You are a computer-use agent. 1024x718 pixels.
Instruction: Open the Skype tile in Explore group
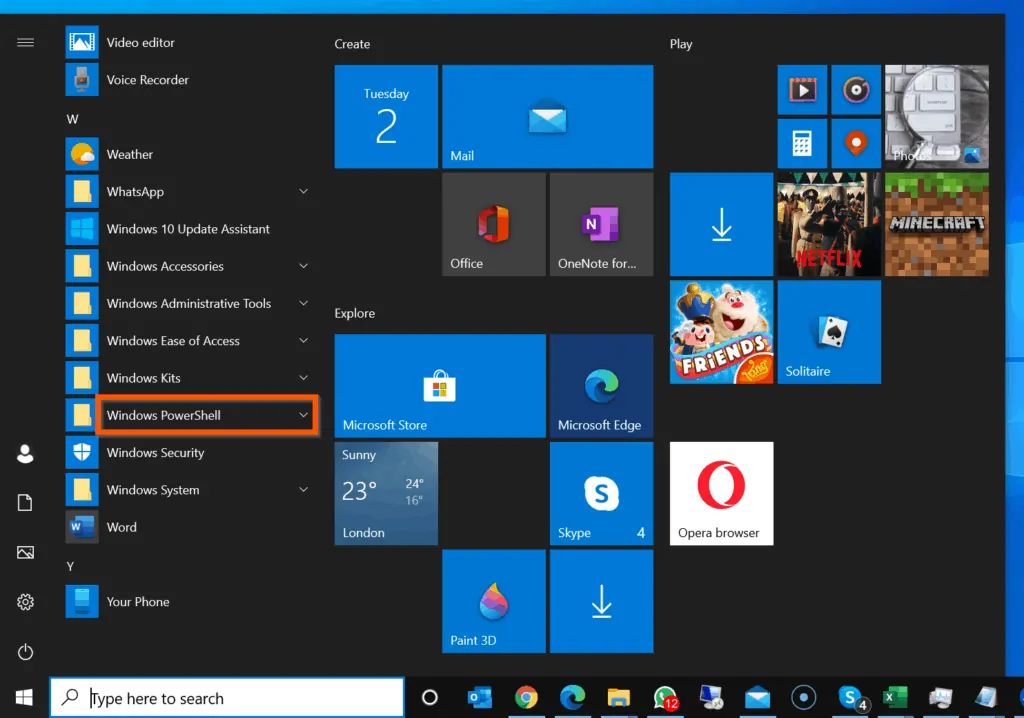(601, 493)
